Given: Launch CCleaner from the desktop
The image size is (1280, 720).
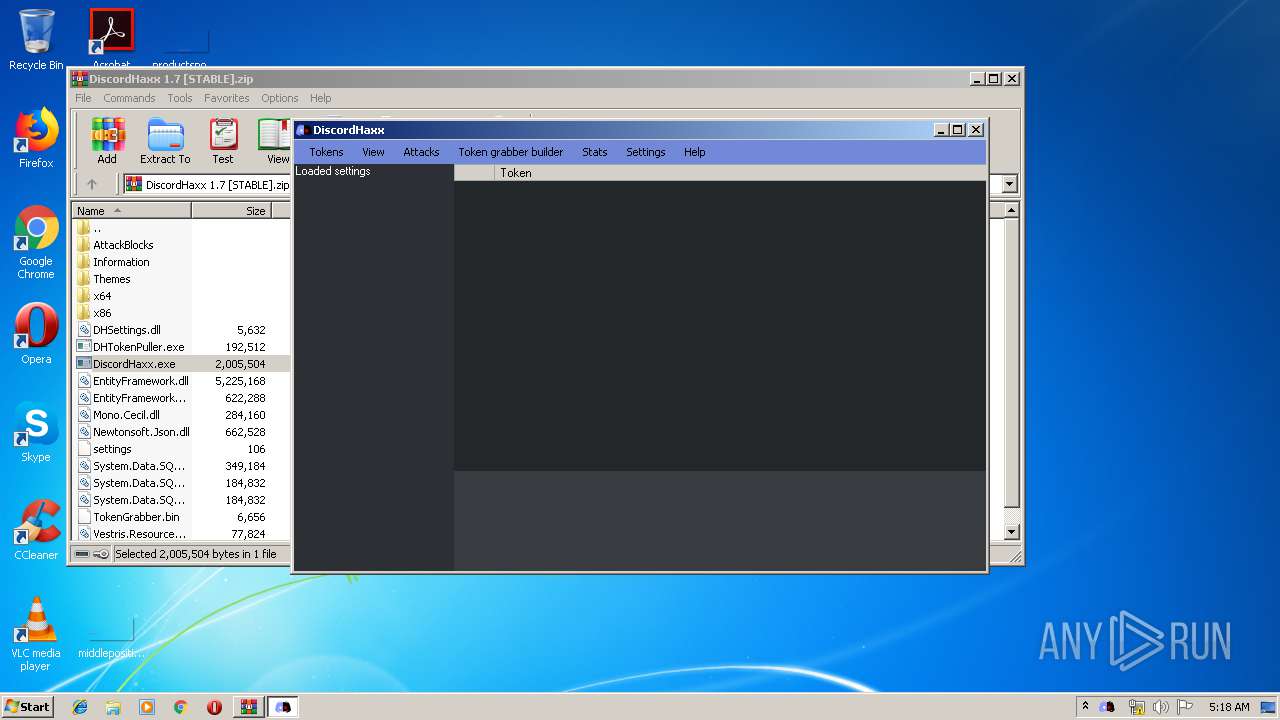Looking at the screenshot, I should (36, 530).
